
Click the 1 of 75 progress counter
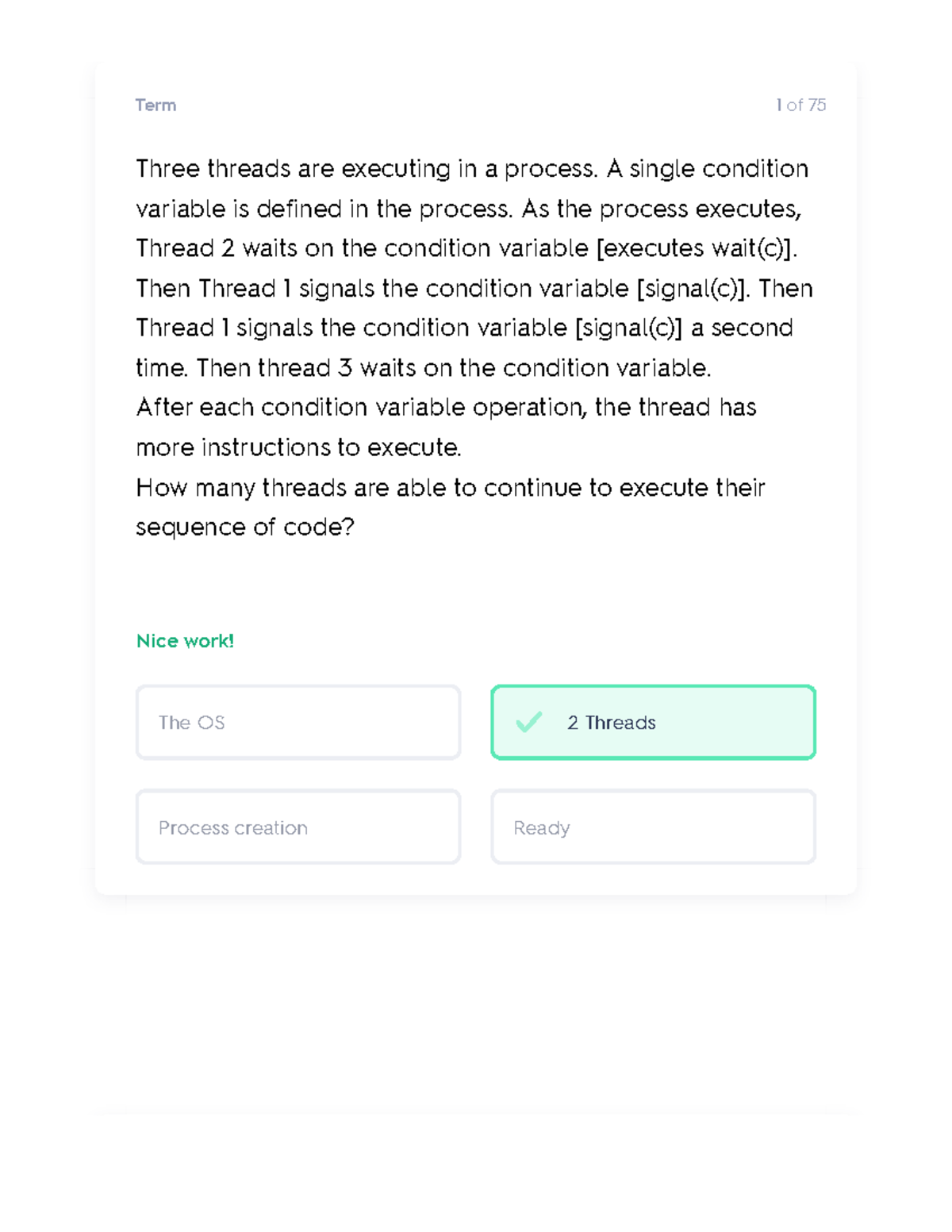[x=800, y=105]
